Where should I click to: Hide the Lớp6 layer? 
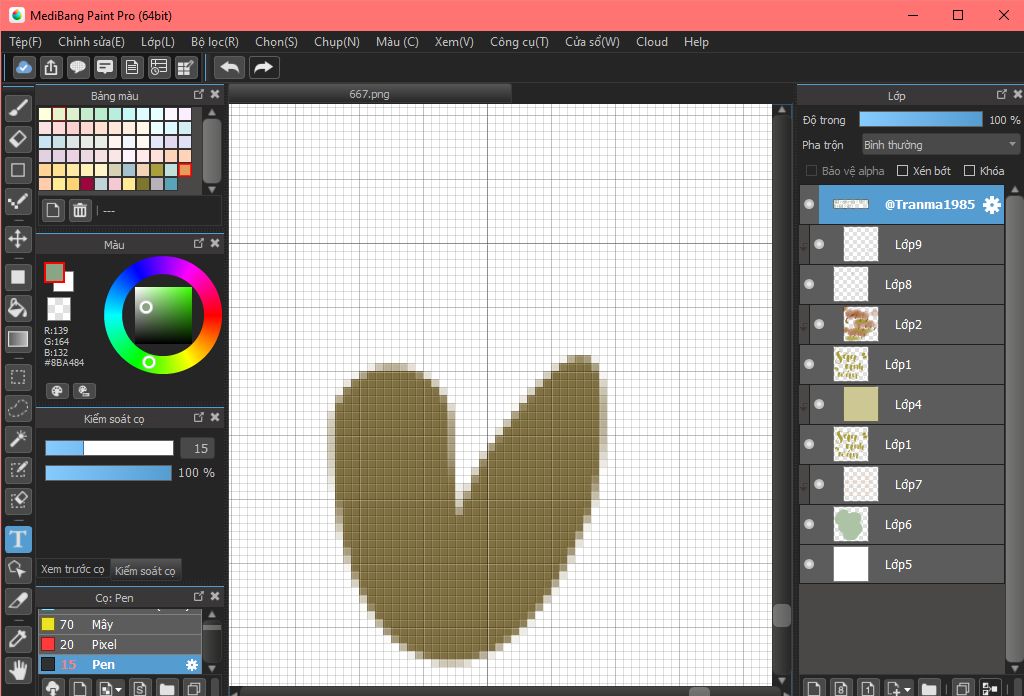click(x=809, y=524)
